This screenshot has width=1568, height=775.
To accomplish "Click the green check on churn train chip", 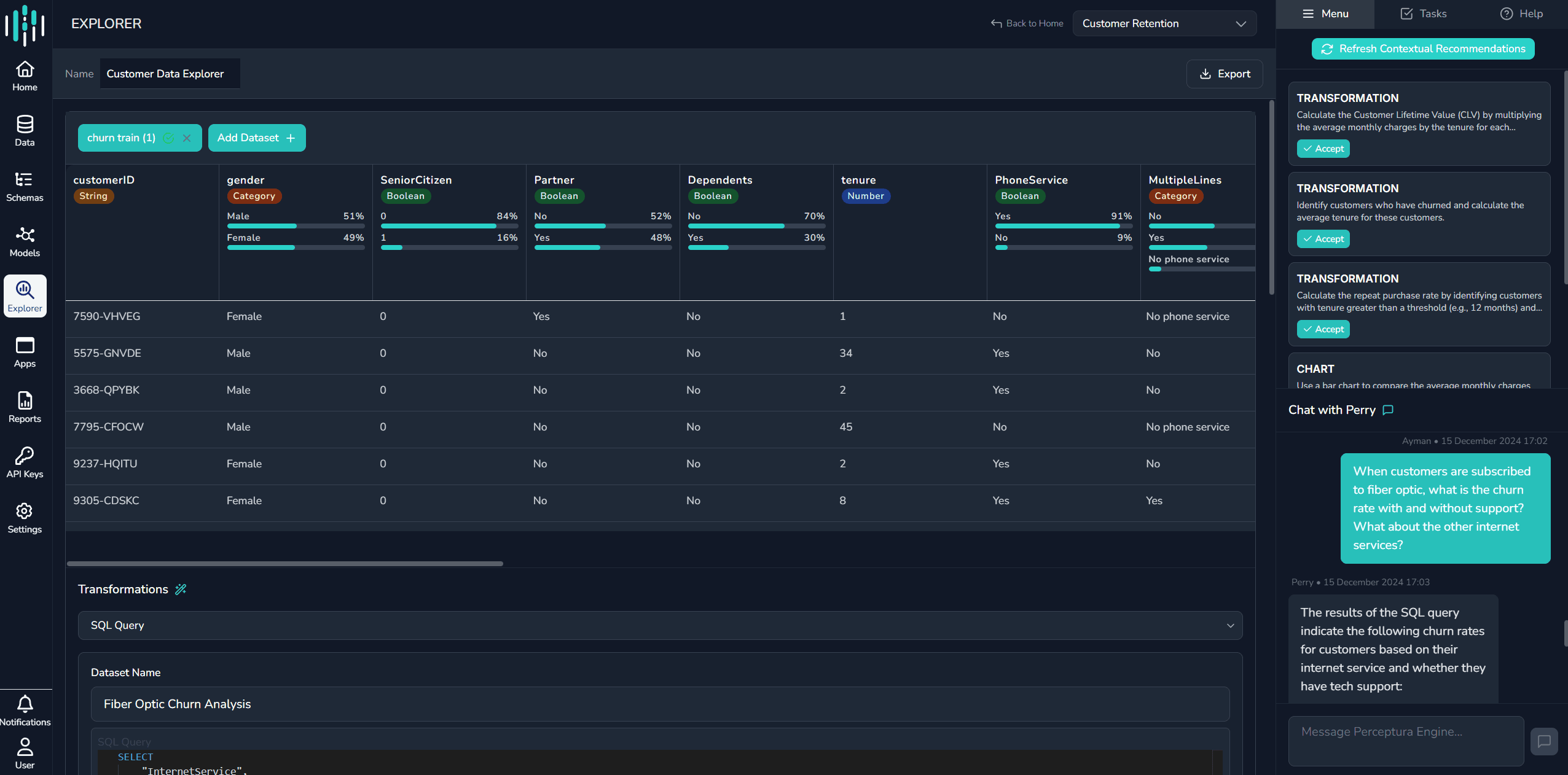I will point(168,138).
